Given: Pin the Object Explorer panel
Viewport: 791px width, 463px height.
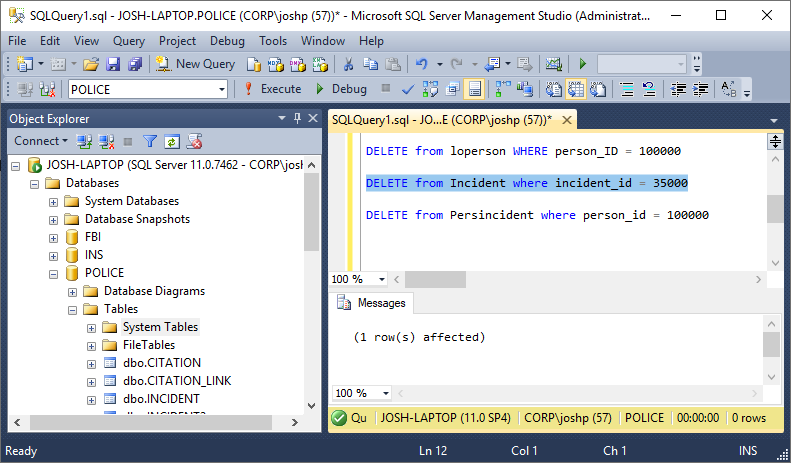Looking at the screenshot, I should [x=297, y=118].
